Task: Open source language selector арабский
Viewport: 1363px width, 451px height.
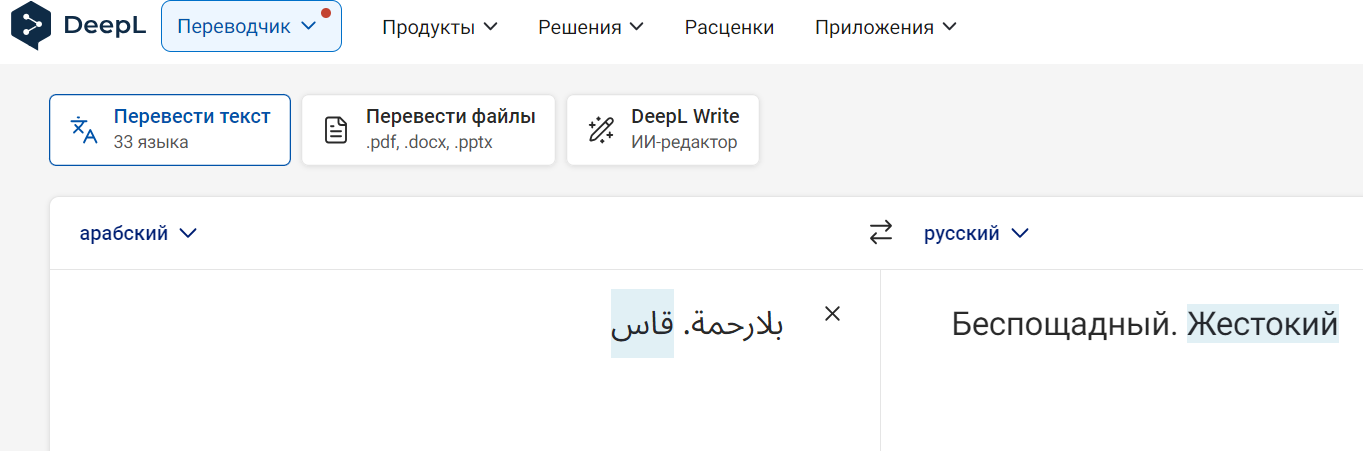Action: pyautogui.click(x=138, y=233)
